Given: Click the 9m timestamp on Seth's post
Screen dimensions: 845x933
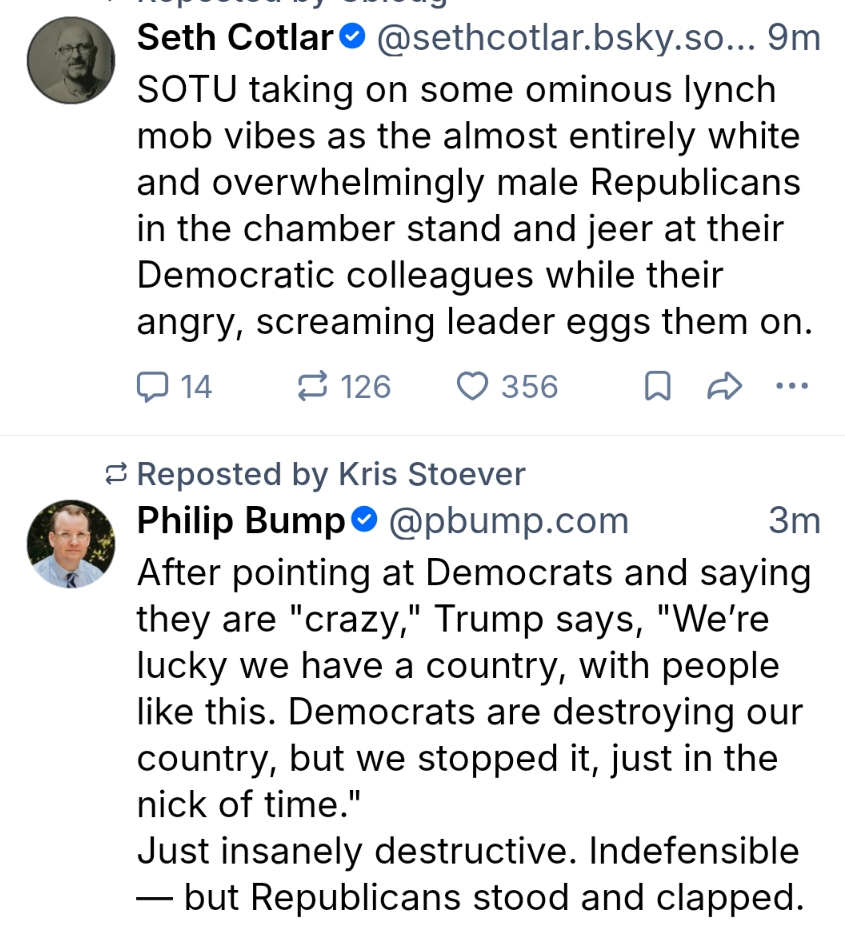Looking at the screenshot, I should (x=794, y=38).
